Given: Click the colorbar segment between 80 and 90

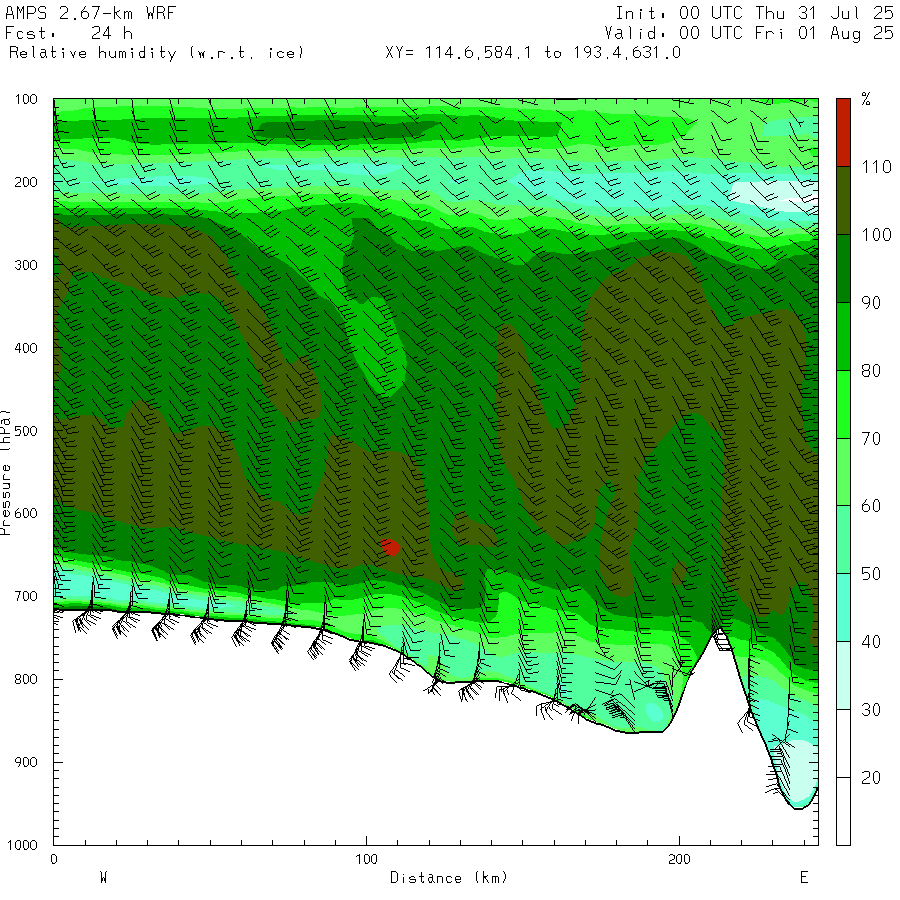Looking at the screenshot, I should pyautogui.click(x=843, y=336).
